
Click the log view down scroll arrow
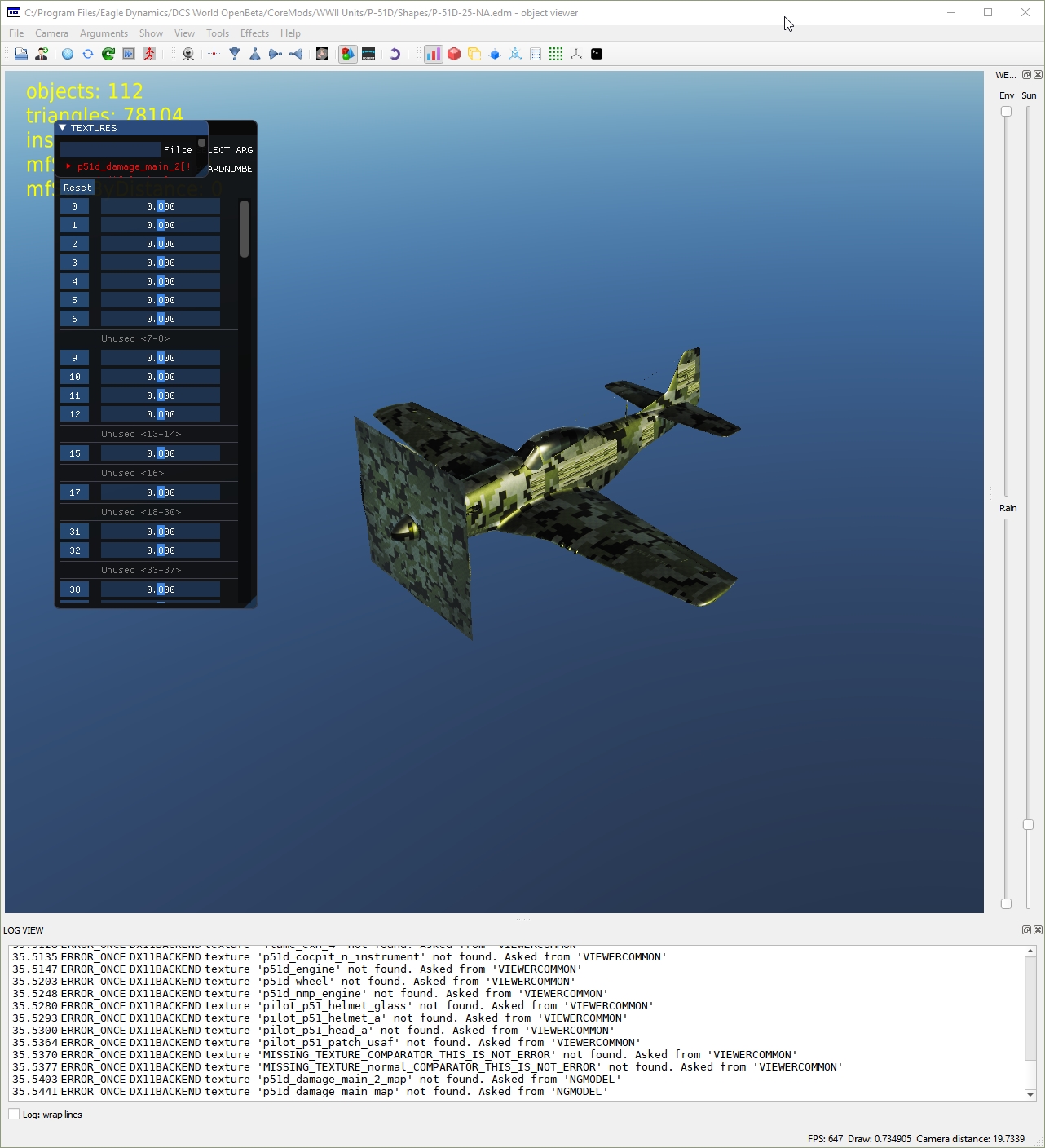(x=1030, y=1094)
